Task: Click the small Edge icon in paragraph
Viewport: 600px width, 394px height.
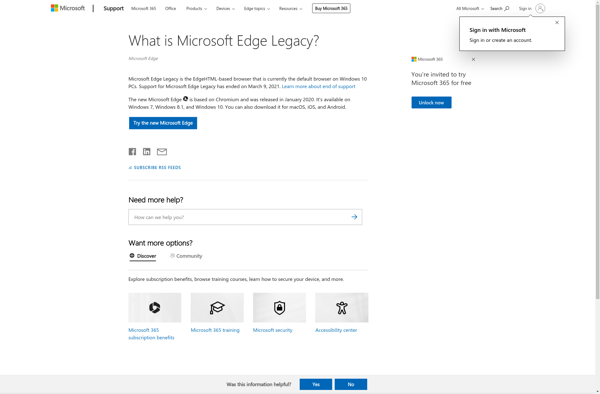Action: tap(185, 99)
